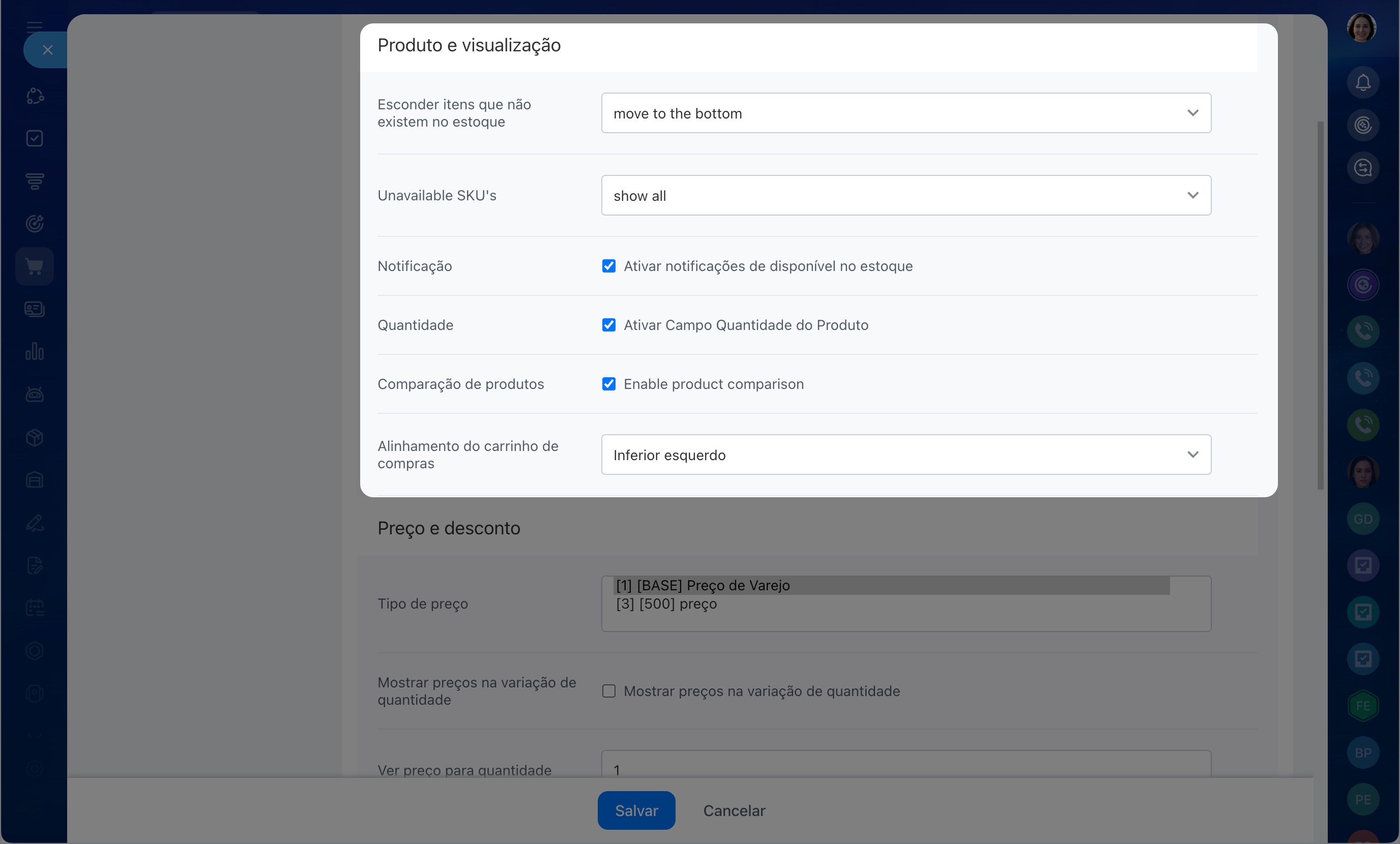Screen dimensions: 1400x844
Task: Check Mostrar preços na variação de quantidade
Action: click(608, 691)
